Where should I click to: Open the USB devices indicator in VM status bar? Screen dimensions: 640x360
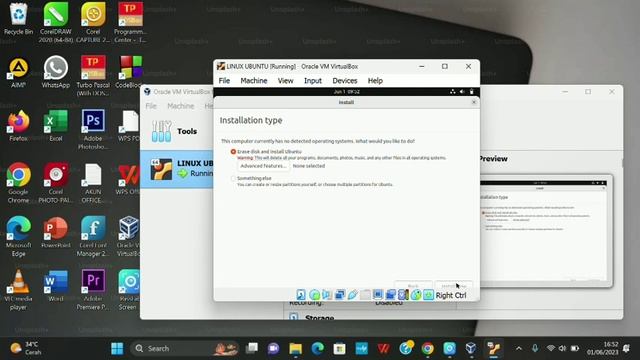point(352,295)
